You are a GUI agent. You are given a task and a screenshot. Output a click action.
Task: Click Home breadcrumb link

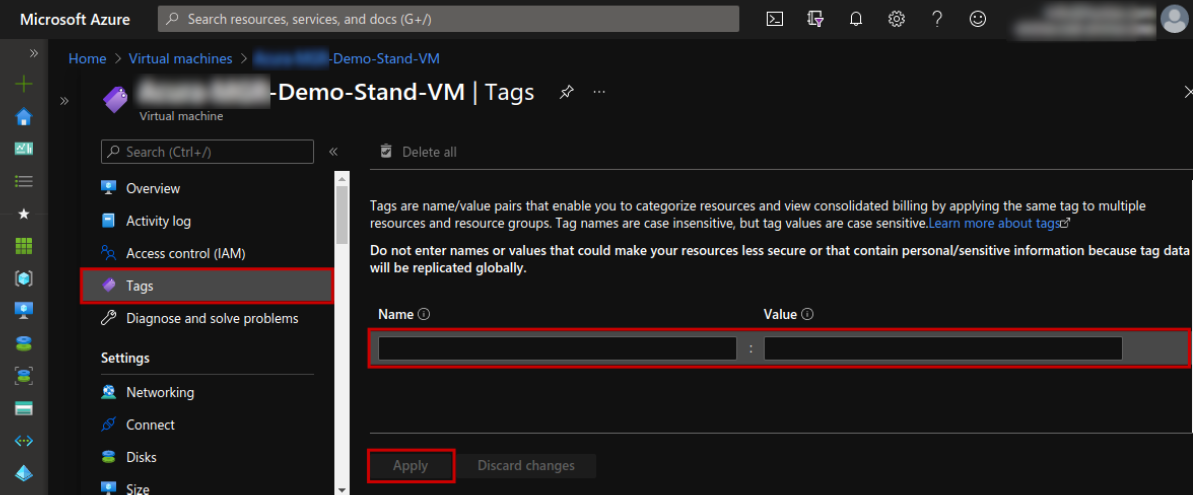pos(87,59)
